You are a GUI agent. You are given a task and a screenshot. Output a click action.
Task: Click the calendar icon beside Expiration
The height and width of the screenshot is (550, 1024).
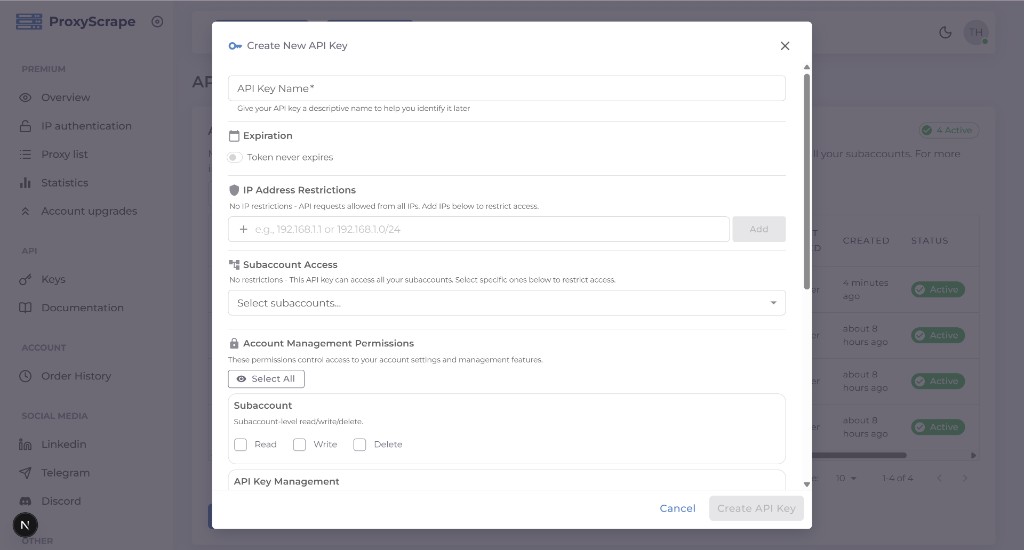(x=234, y=136)
